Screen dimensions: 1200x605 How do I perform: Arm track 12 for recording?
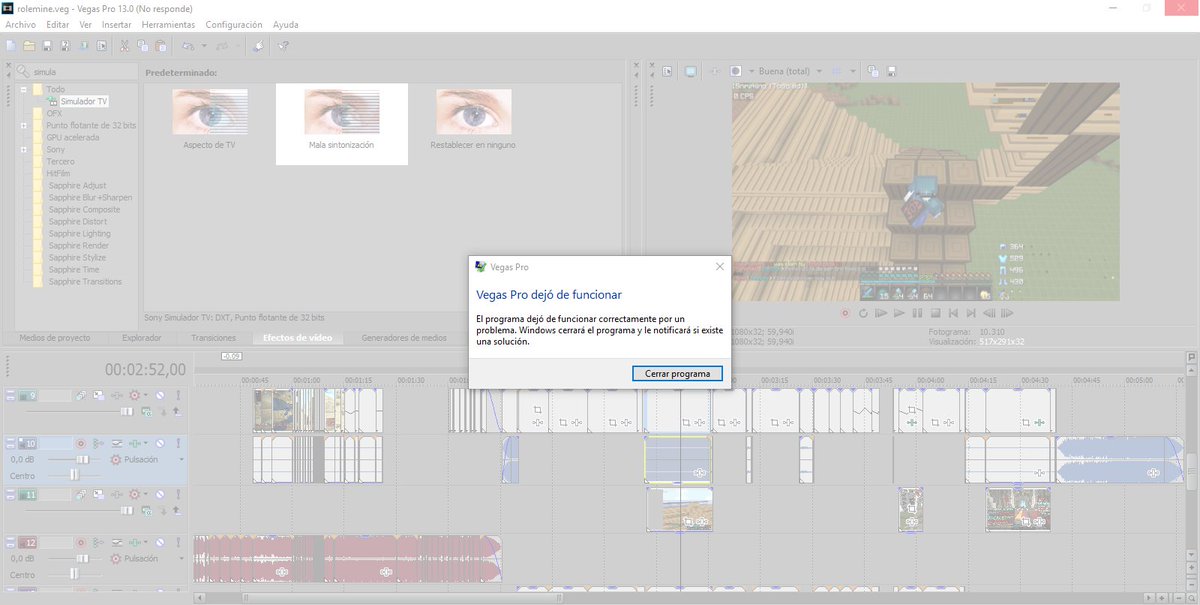80,542
